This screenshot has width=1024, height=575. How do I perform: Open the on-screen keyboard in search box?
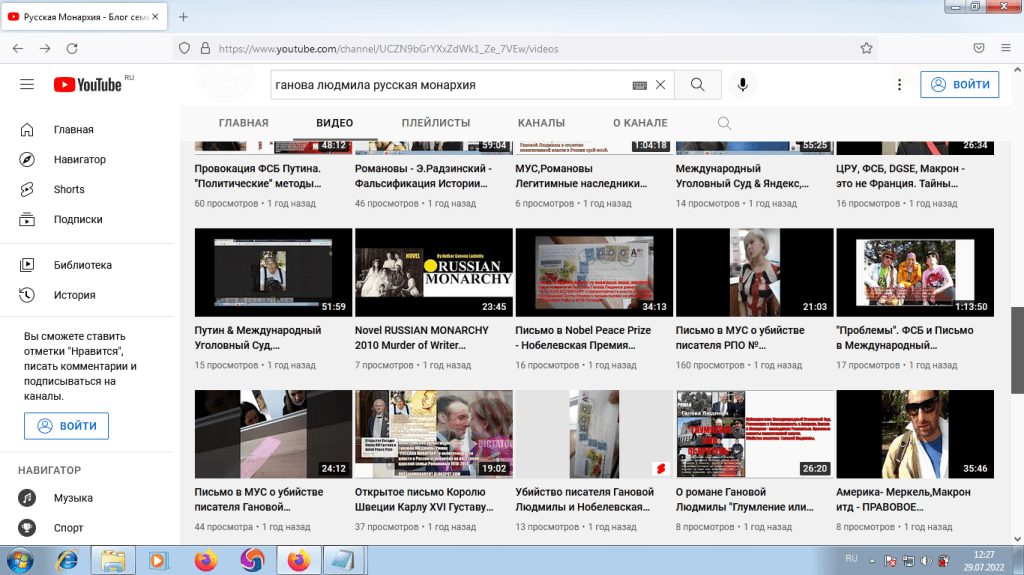pyautogui.click(x=639, y=86)
